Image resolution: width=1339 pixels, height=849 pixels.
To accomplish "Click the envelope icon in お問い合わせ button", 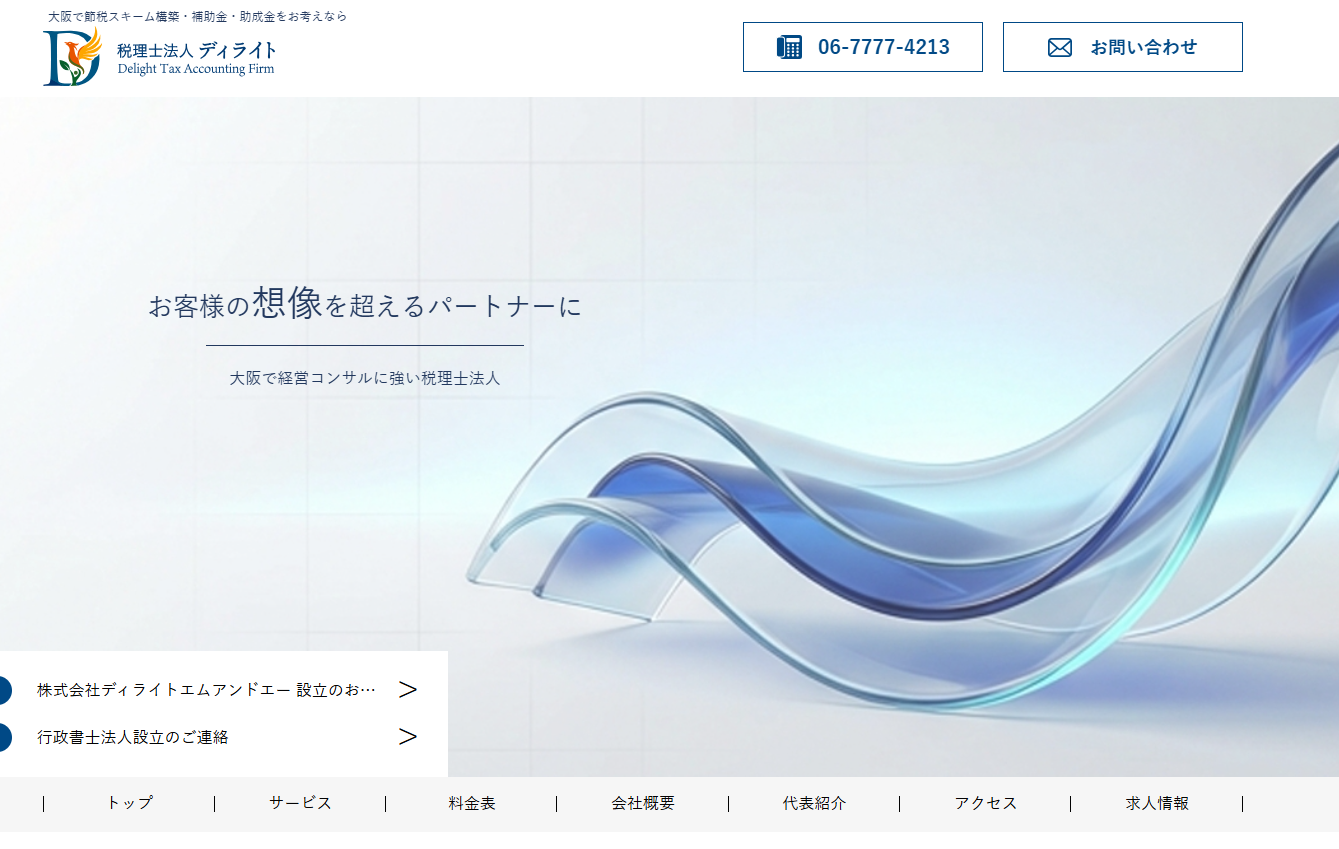I will 1060,47.
